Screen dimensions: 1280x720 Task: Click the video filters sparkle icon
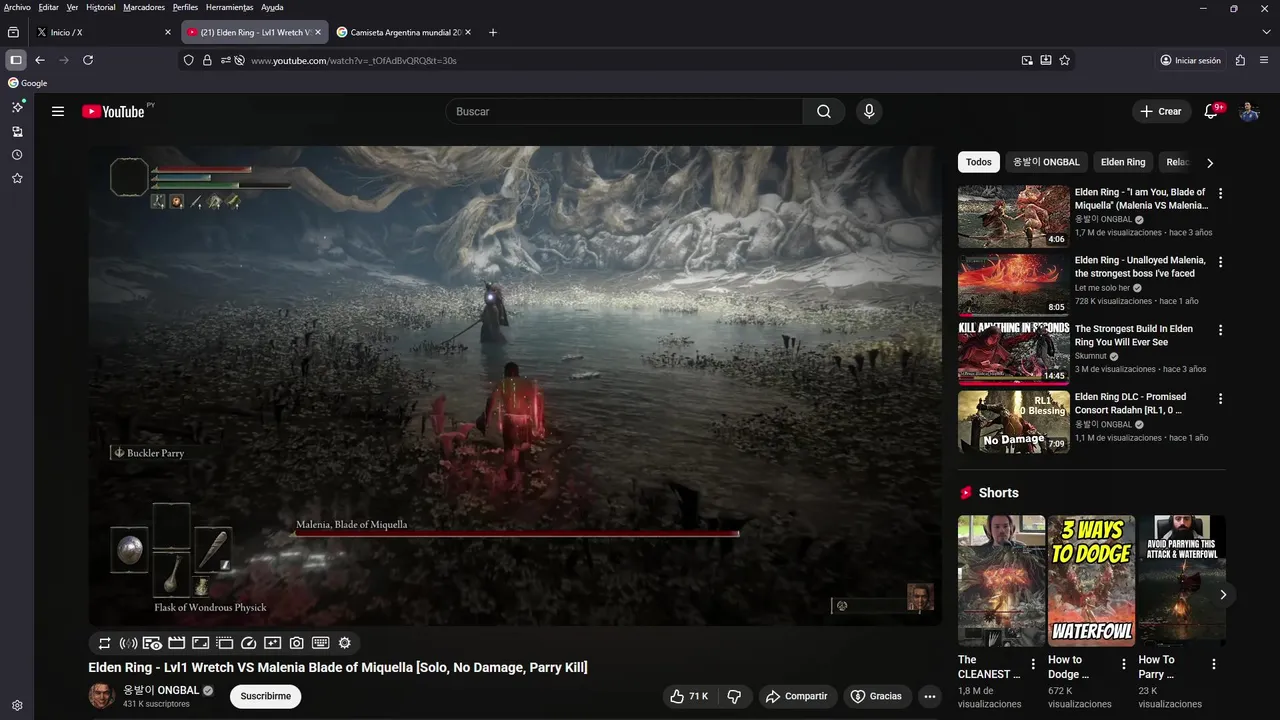pos(273,643)
